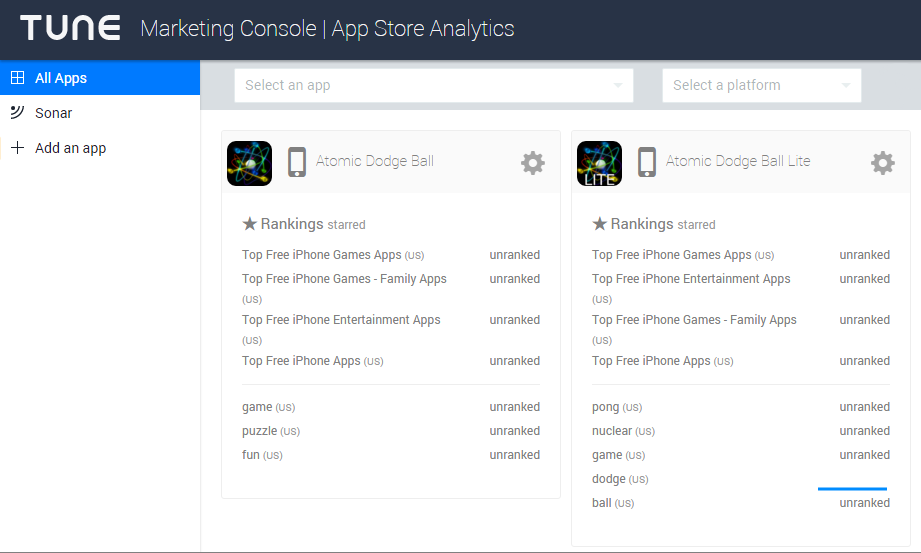Click the iPhone device icon for Atomic Dodge Ball

coord(296,162)
